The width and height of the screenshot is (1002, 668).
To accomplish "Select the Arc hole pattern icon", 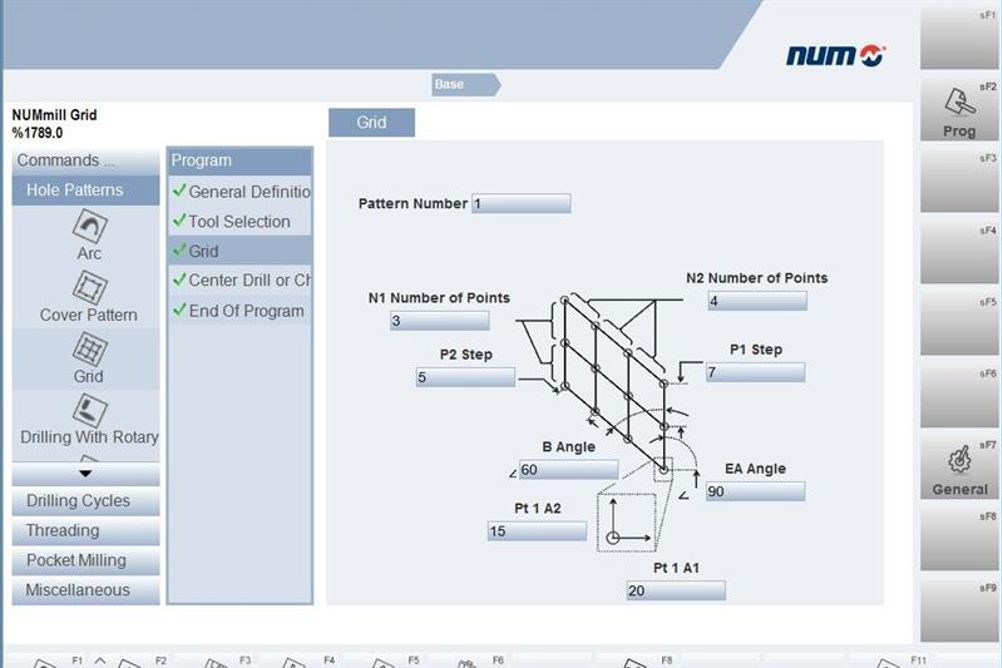I will coord(89,226).
